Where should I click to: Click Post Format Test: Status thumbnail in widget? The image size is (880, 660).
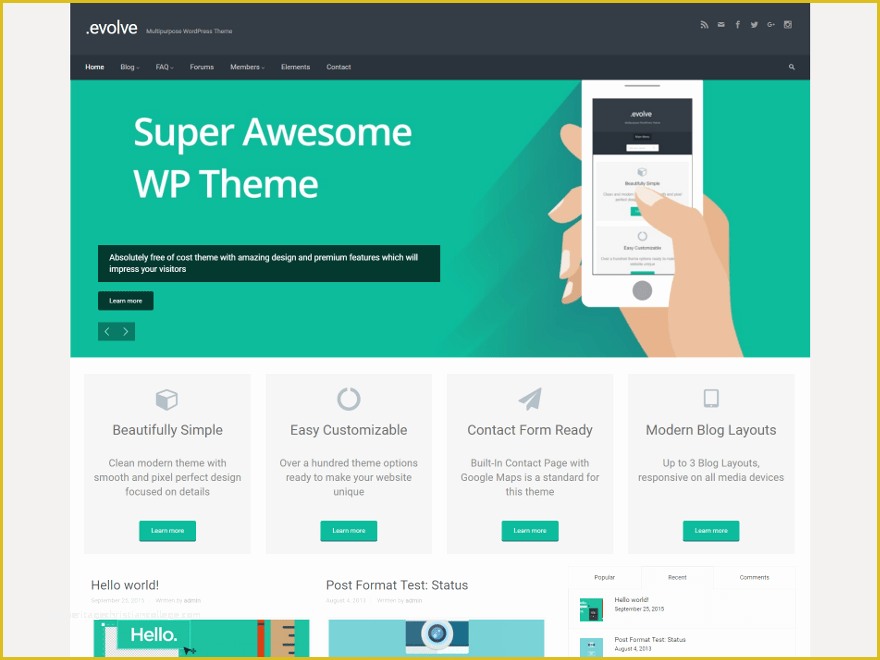pyautogui.click(x=591, y=647)
